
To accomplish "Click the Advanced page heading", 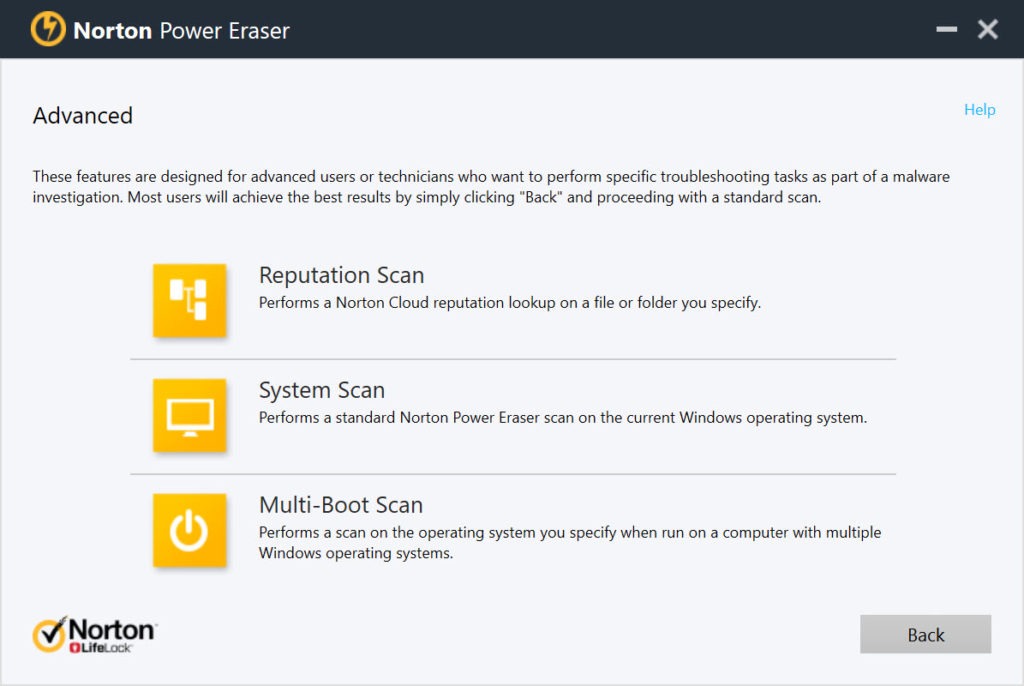I will coord(83,116).
